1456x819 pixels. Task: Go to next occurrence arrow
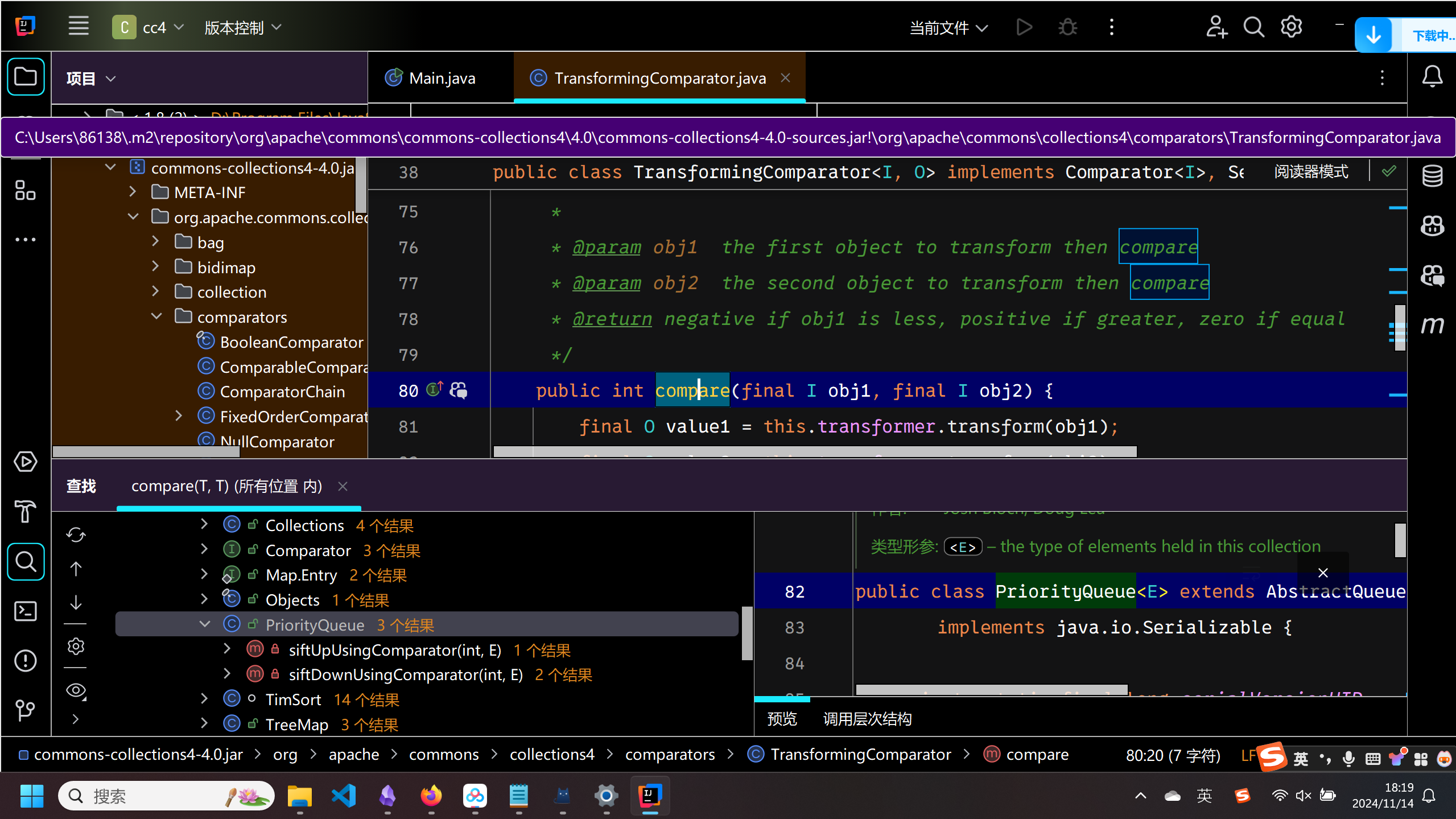(76, 602)
